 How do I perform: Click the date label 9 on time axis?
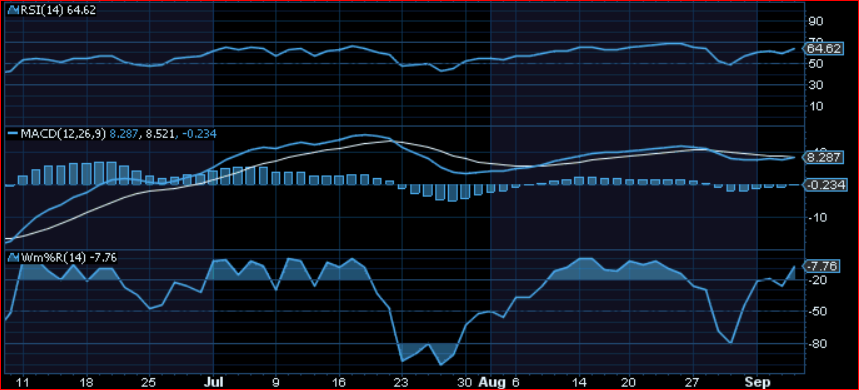(277, 381)
